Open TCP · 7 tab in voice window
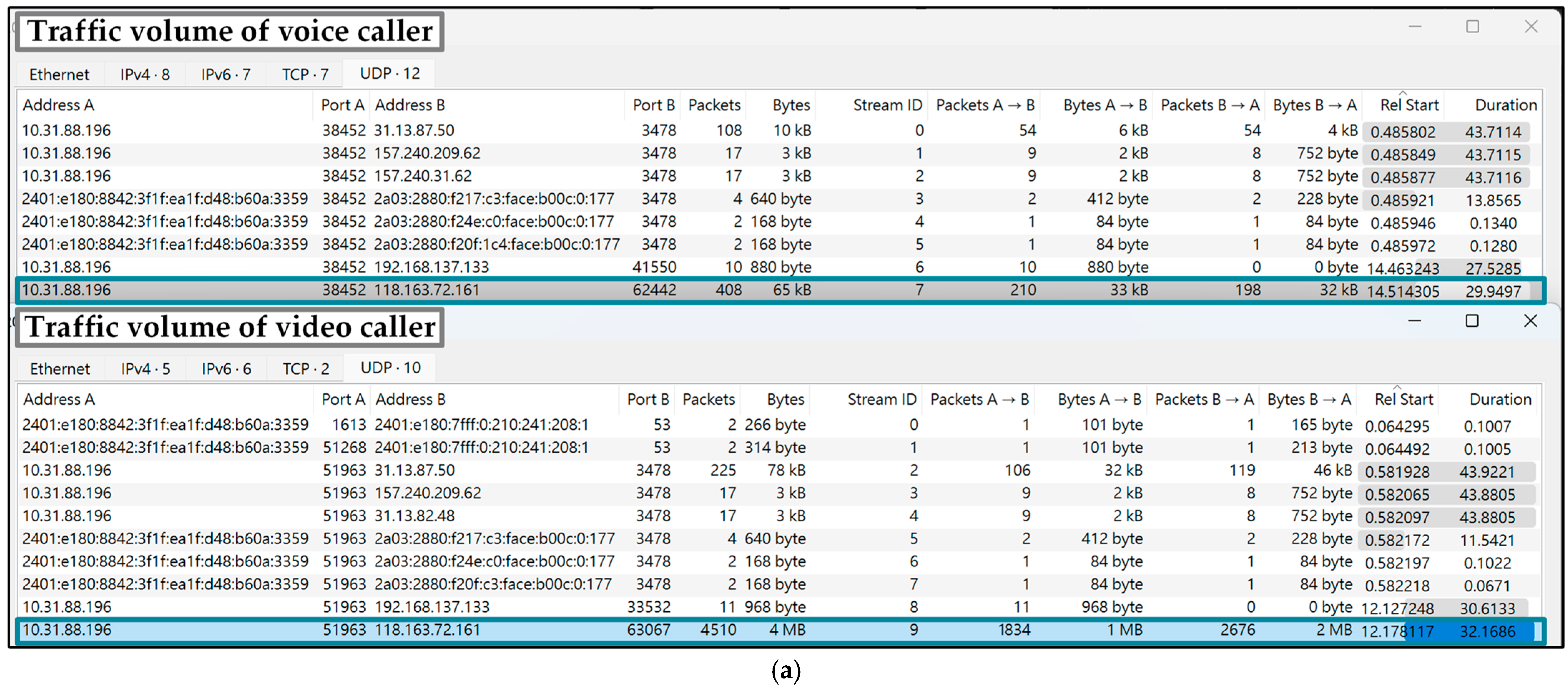The width and height of the screenshot is (1568, 686). click(304, 74)
